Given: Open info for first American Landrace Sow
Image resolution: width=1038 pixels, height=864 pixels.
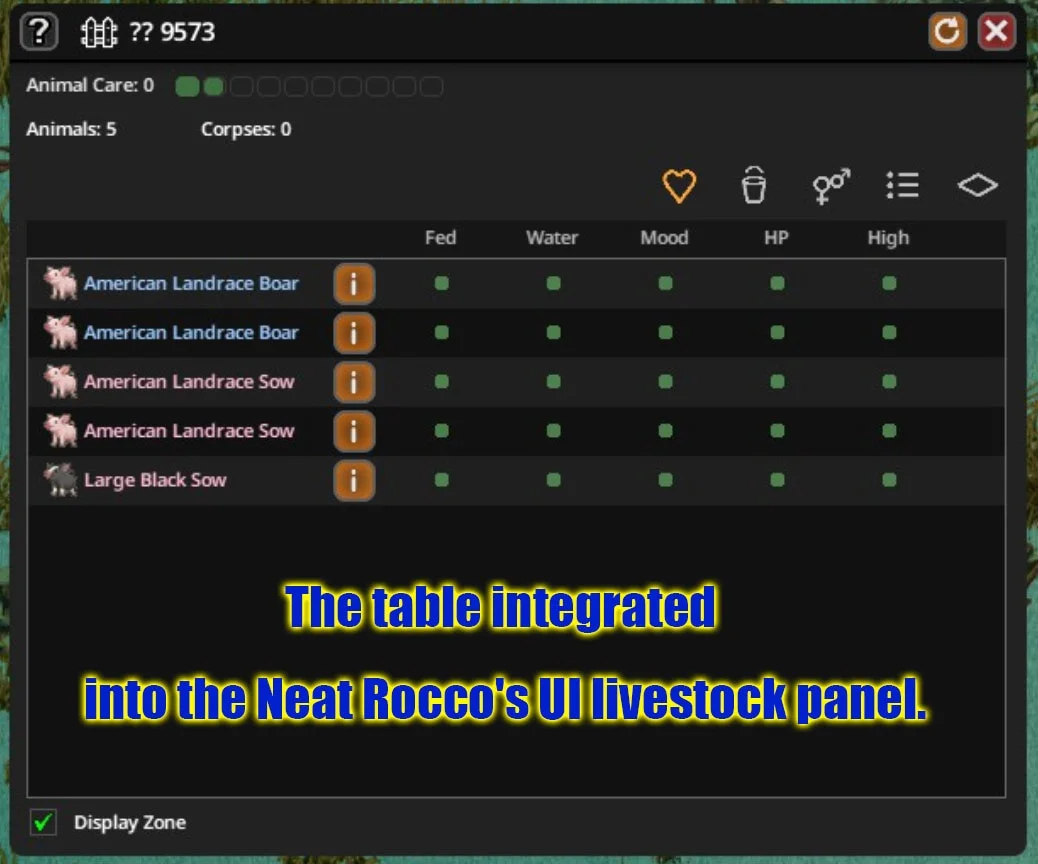Looking at the screenshot, I should tap(354, 382).
